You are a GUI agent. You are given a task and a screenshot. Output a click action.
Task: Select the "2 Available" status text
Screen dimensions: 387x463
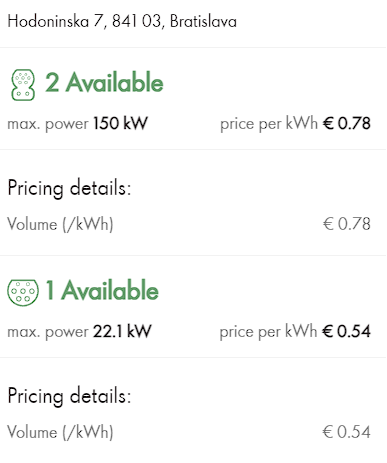(x=104, y=82)
